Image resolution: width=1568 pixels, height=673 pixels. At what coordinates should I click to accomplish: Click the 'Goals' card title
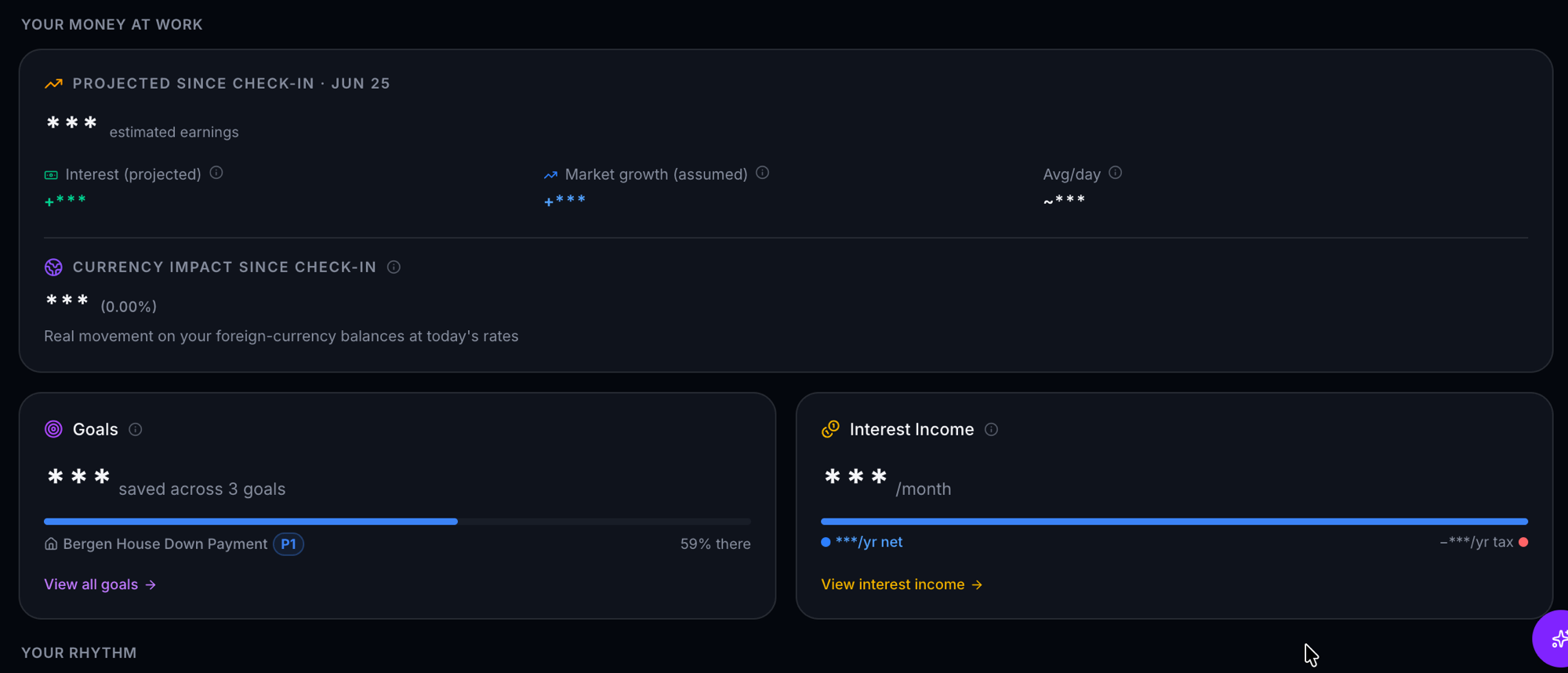coord(96,429)
